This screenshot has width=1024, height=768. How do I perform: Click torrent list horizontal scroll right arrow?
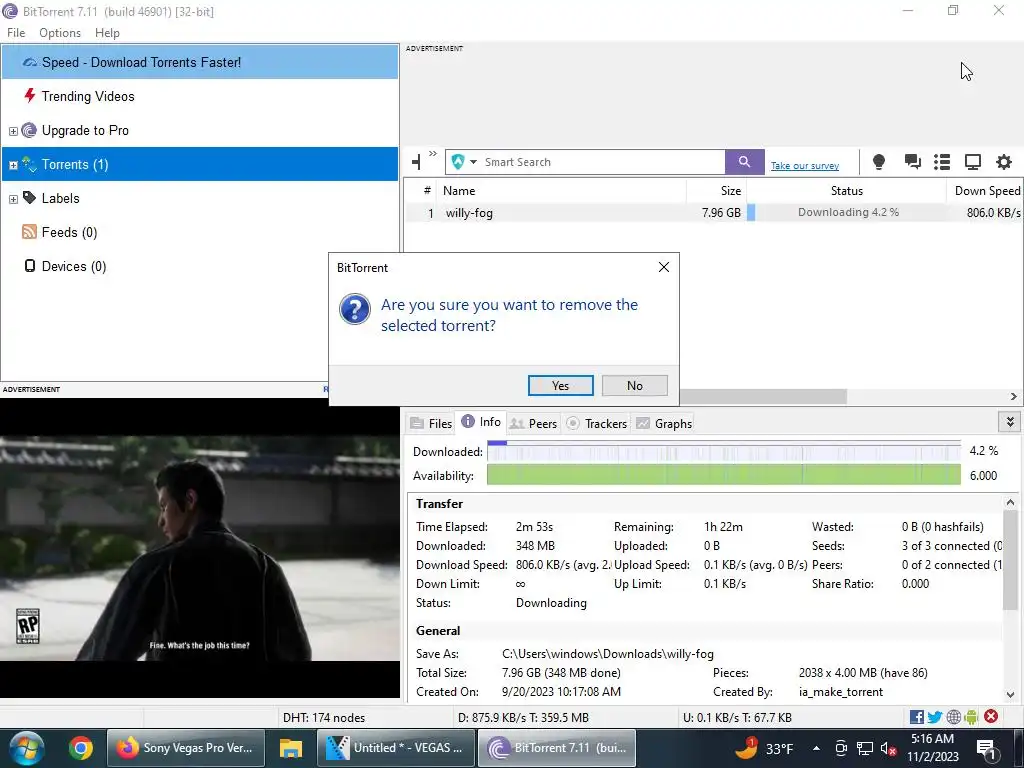point(1014,396)
